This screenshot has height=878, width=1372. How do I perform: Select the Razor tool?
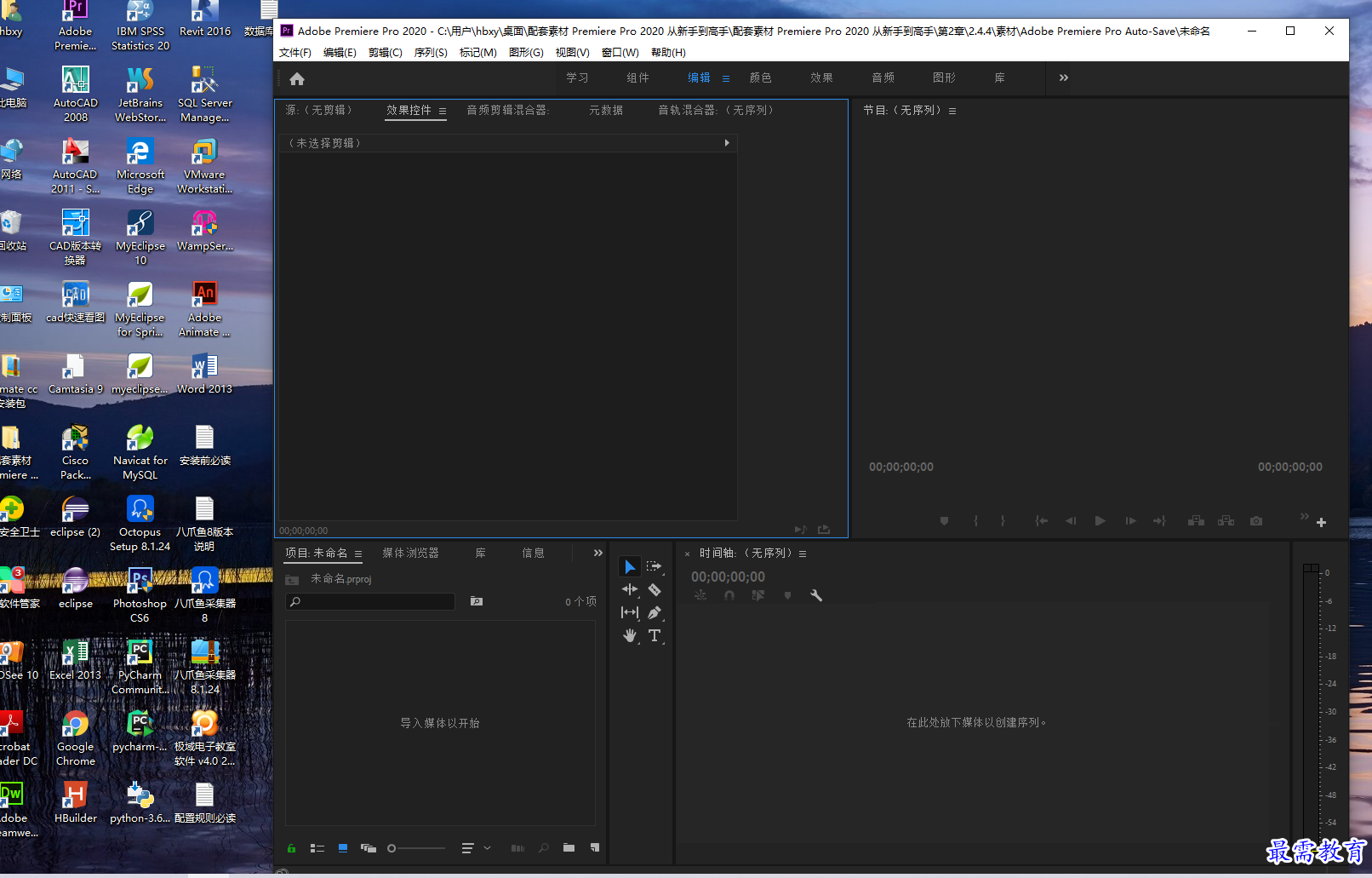coord(654,589)
